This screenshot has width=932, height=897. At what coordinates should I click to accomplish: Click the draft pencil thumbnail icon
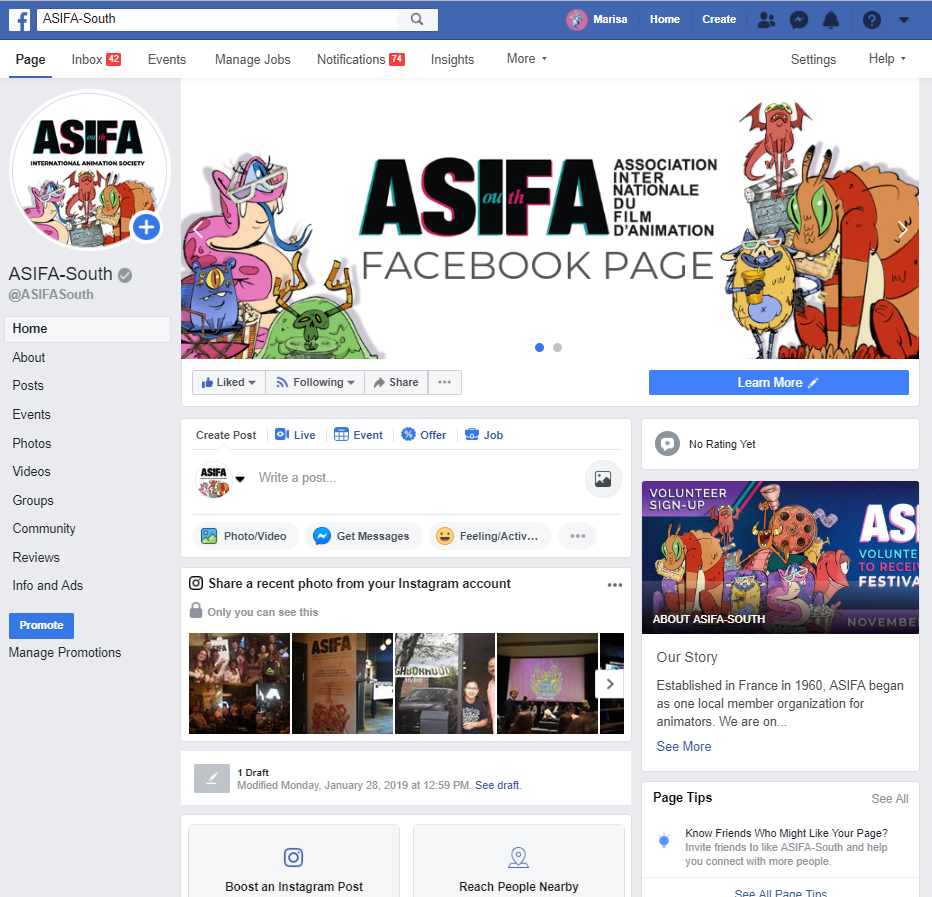[x=212, y=778]
